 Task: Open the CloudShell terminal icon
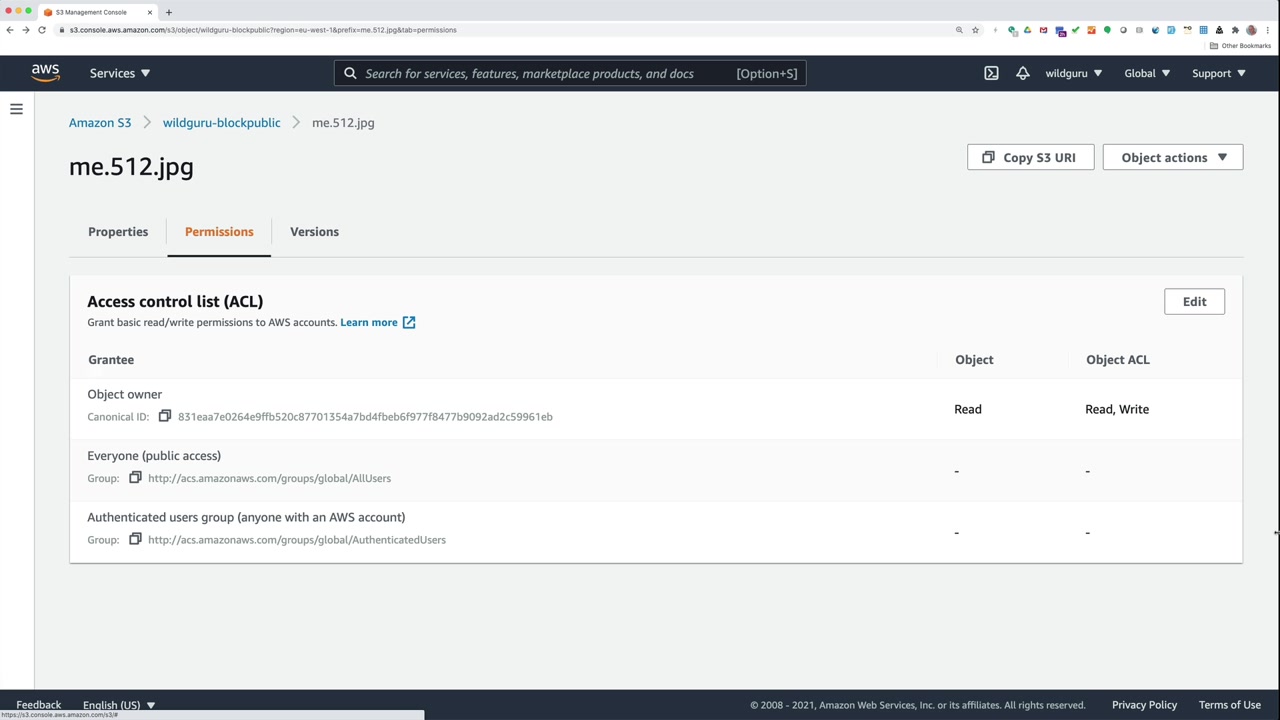991,73
